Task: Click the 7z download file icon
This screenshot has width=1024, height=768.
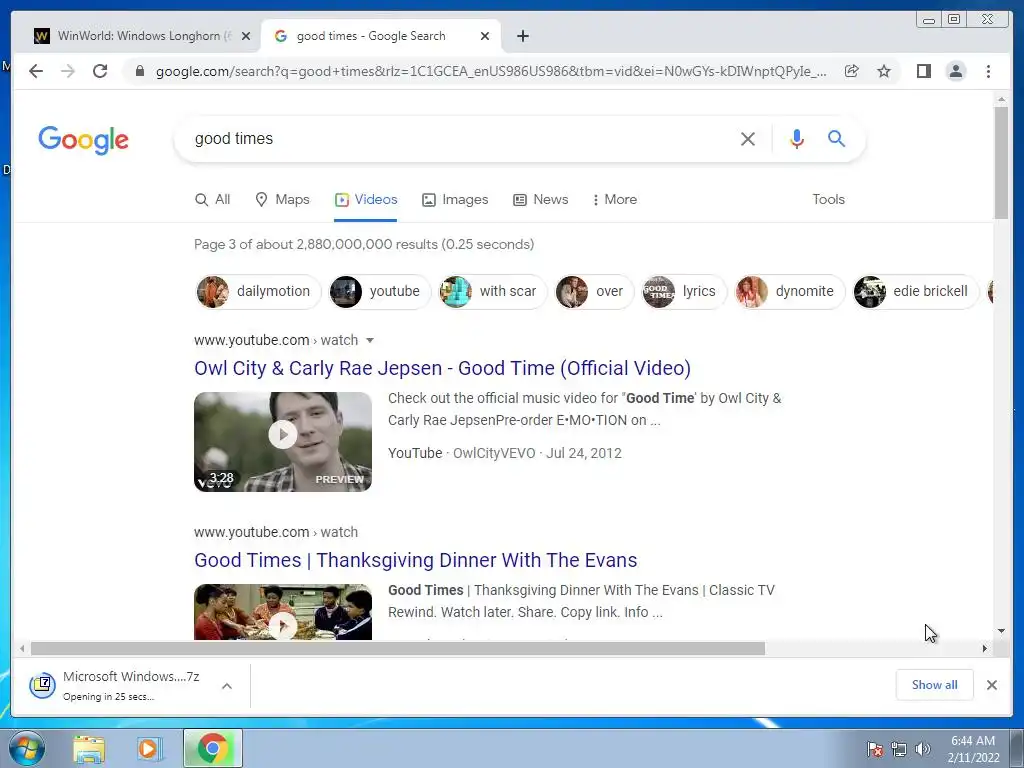Action: tap(42, 685)
